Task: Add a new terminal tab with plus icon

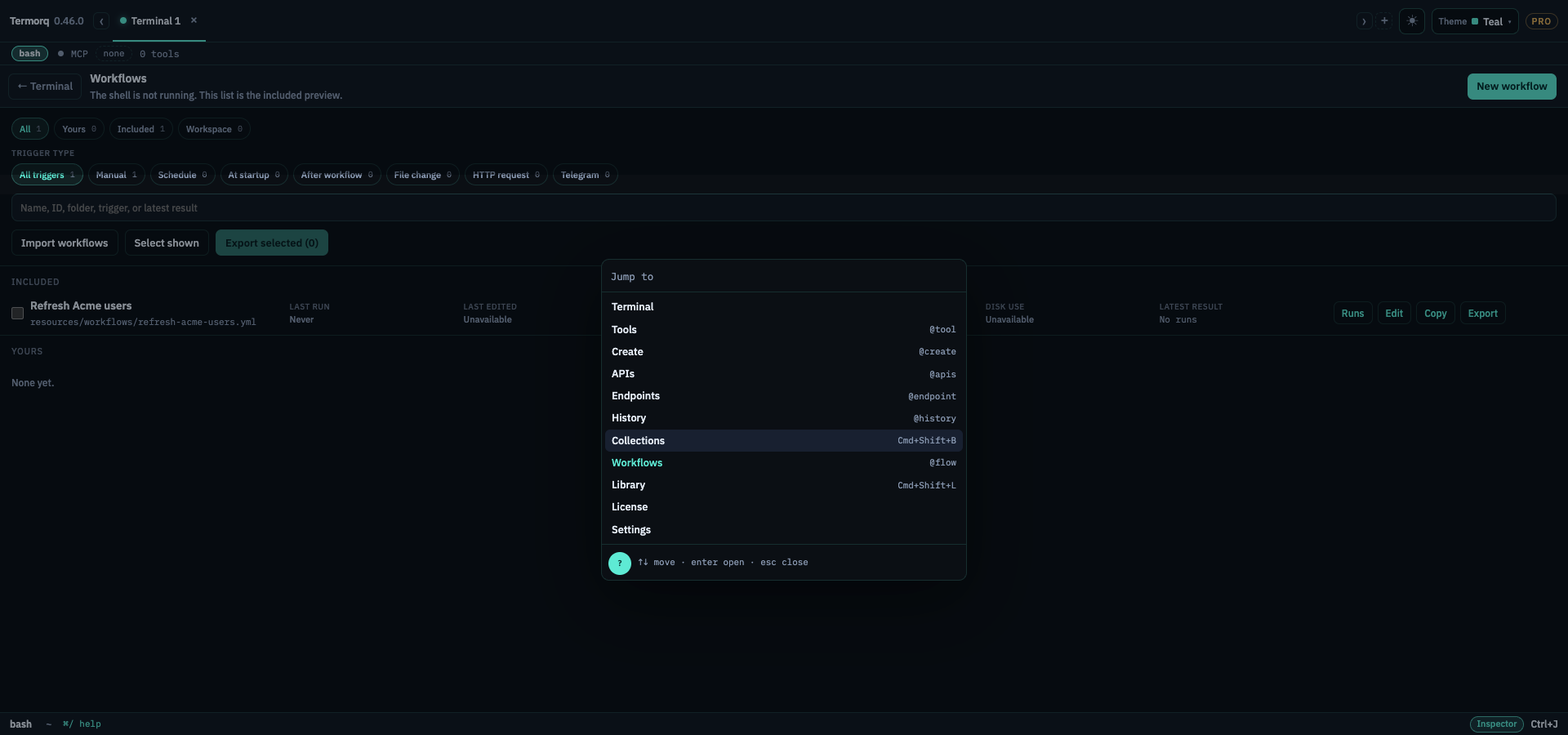Action: (x=1384, y=21)
